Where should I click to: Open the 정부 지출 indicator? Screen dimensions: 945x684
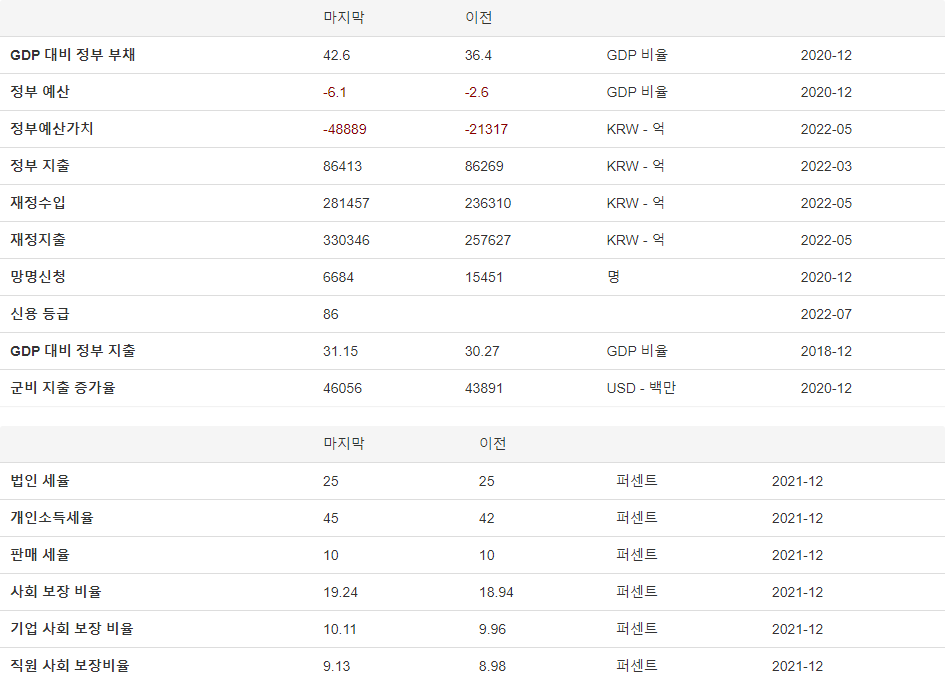(x=40, y=166)
